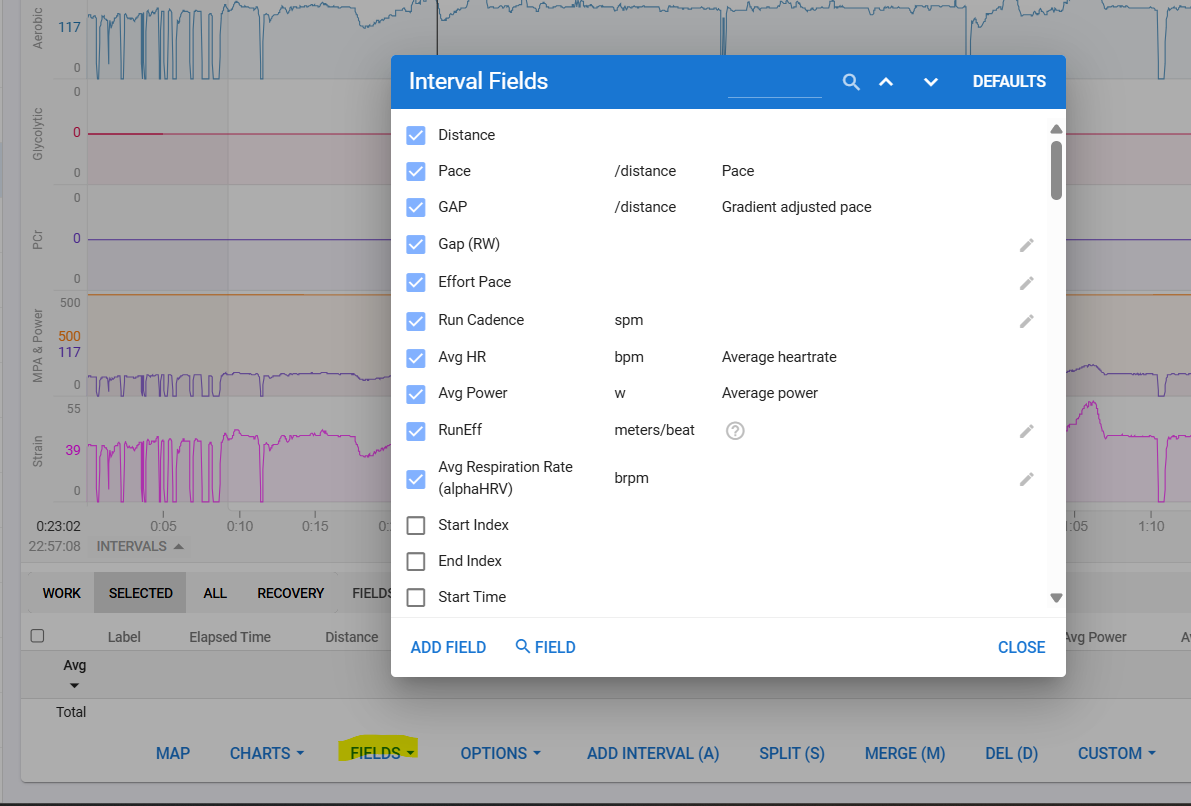This screenshot has height=806, width=1191.
Task: Enable the Start Index checkbox
Action: click(416, 525)
